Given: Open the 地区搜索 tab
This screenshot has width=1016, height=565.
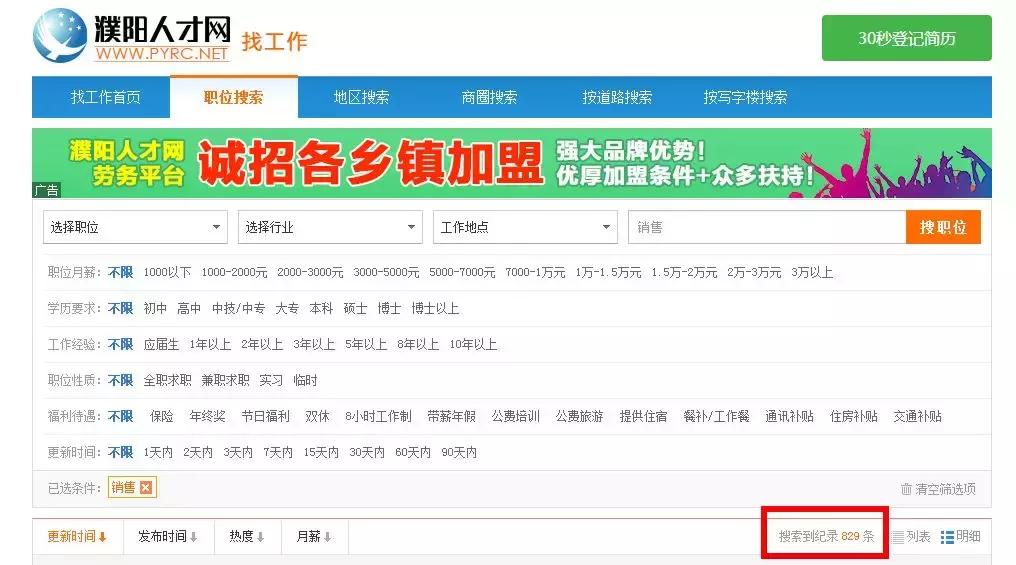Looking at the screenshot, I should coord(362,97).
